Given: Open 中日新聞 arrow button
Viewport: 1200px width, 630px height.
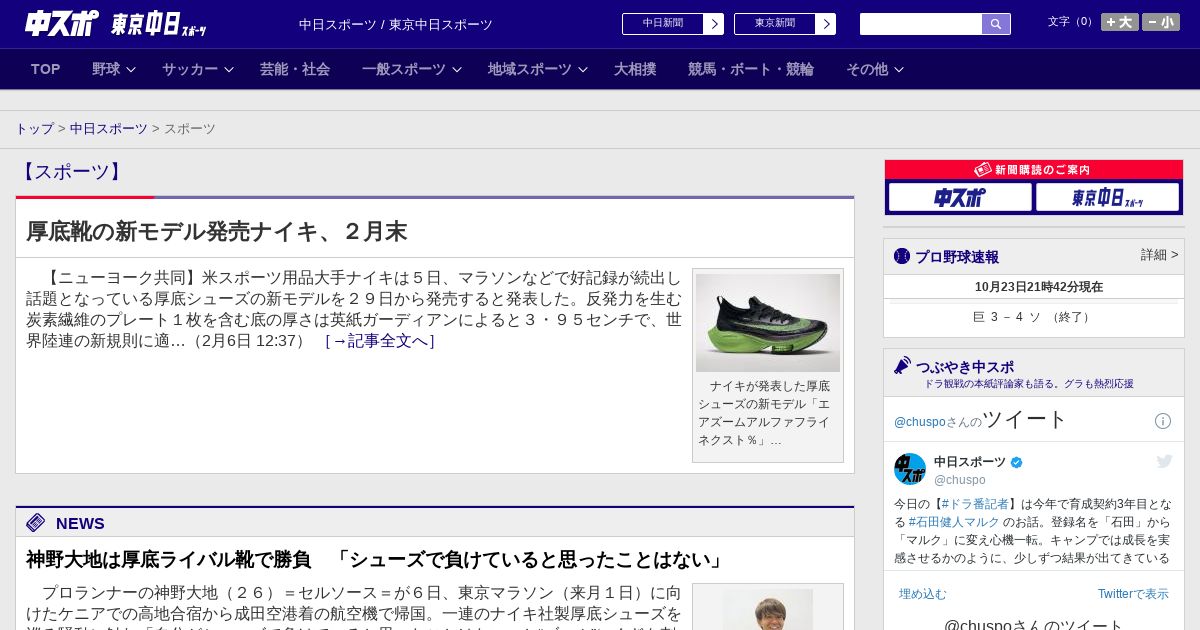Looking at the screenshot, I should [x=713, y=24].
